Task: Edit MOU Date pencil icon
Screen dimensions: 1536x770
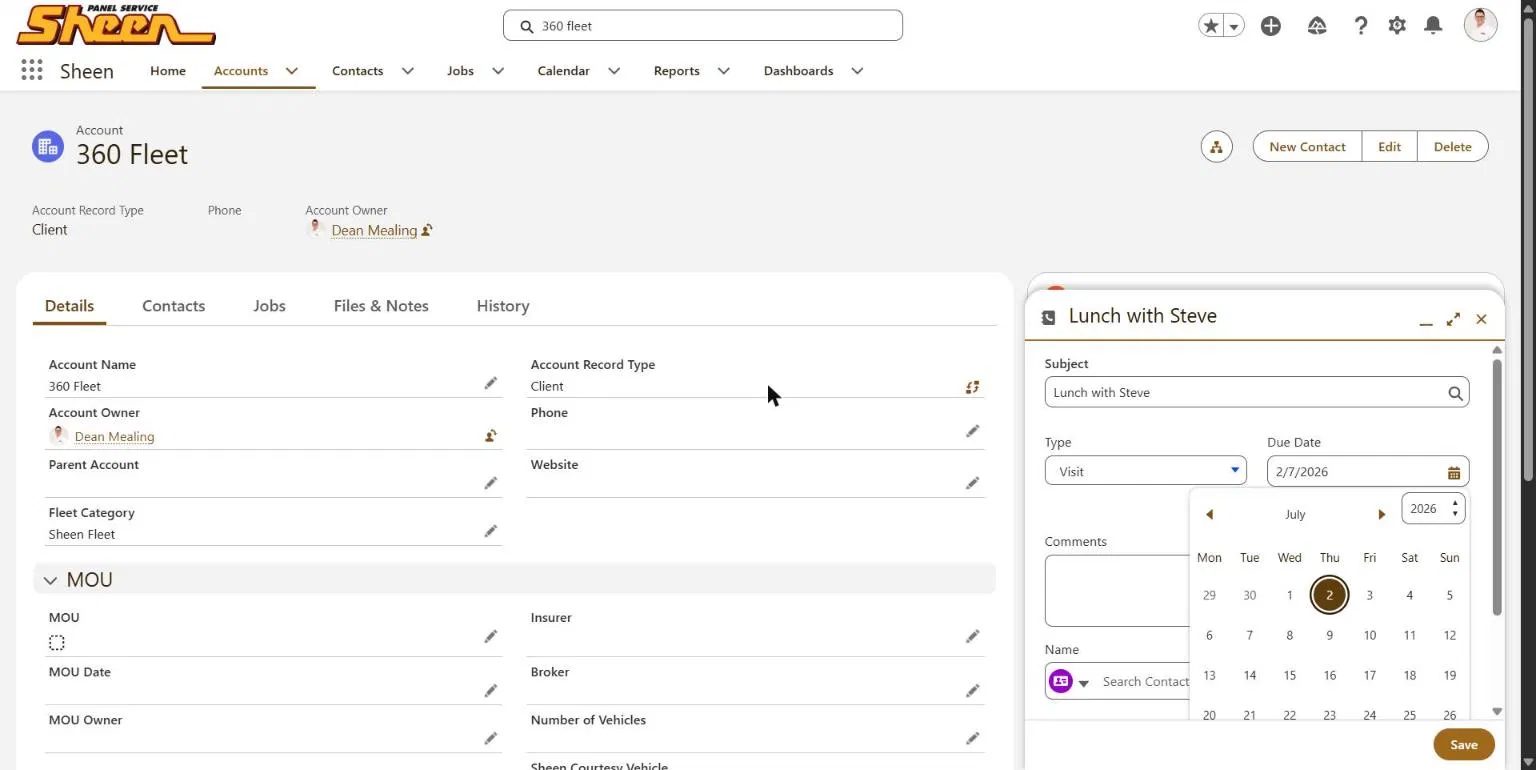Action: click(490, 690)
